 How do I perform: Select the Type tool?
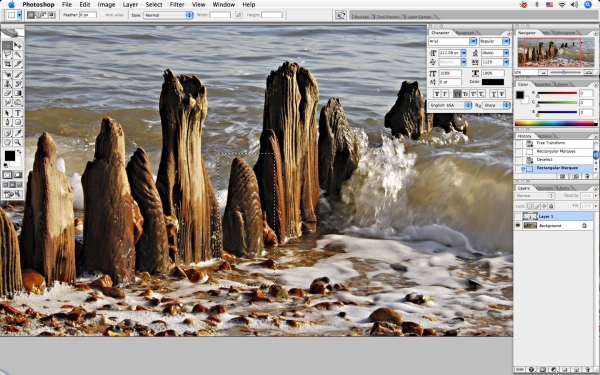tap(18, 113)
